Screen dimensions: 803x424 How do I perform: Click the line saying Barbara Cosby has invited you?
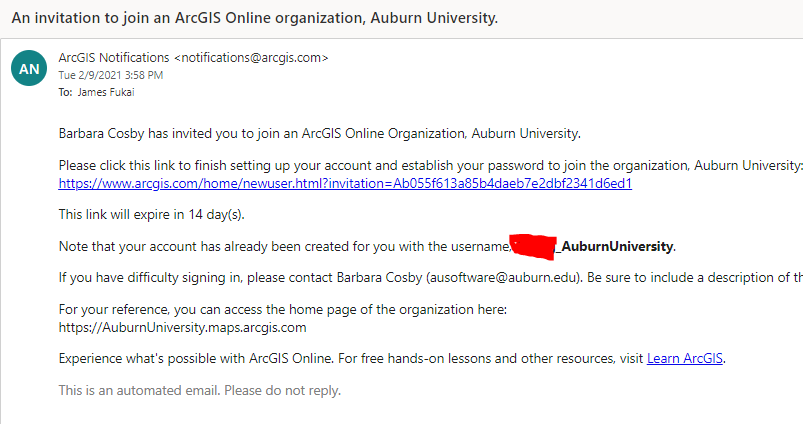coord(320,134)
